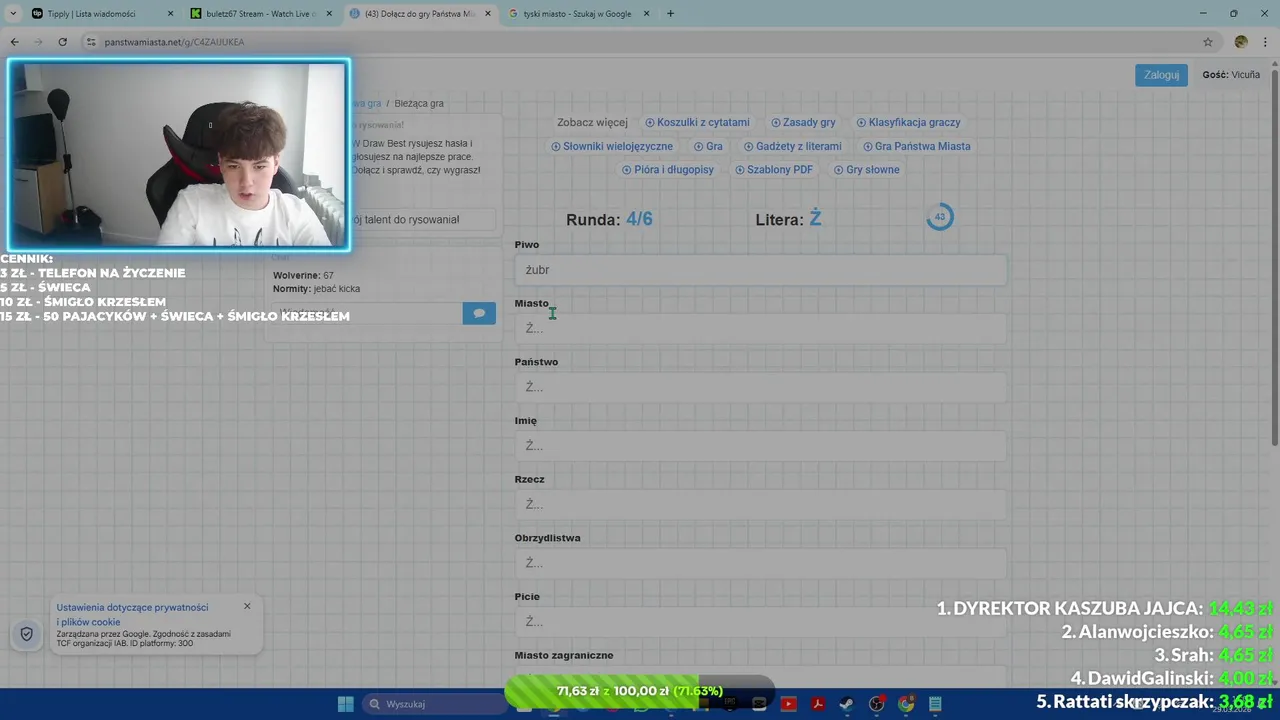Viewport: 1280px width, 720px height.
Task: Focus the Rzecz answer field
Action: tap(760, 504)
